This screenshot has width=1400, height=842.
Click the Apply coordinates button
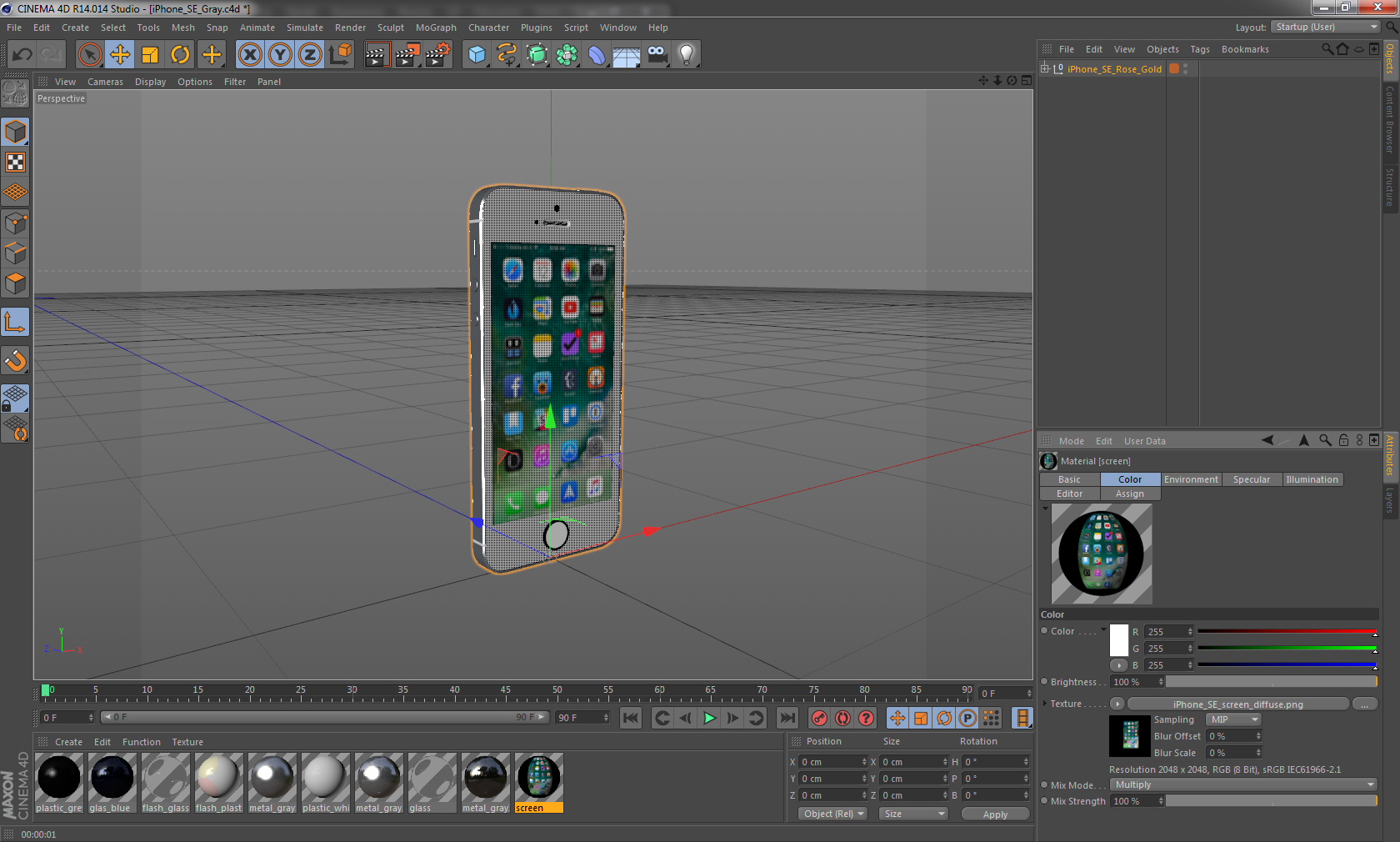[x=995, y=814]
